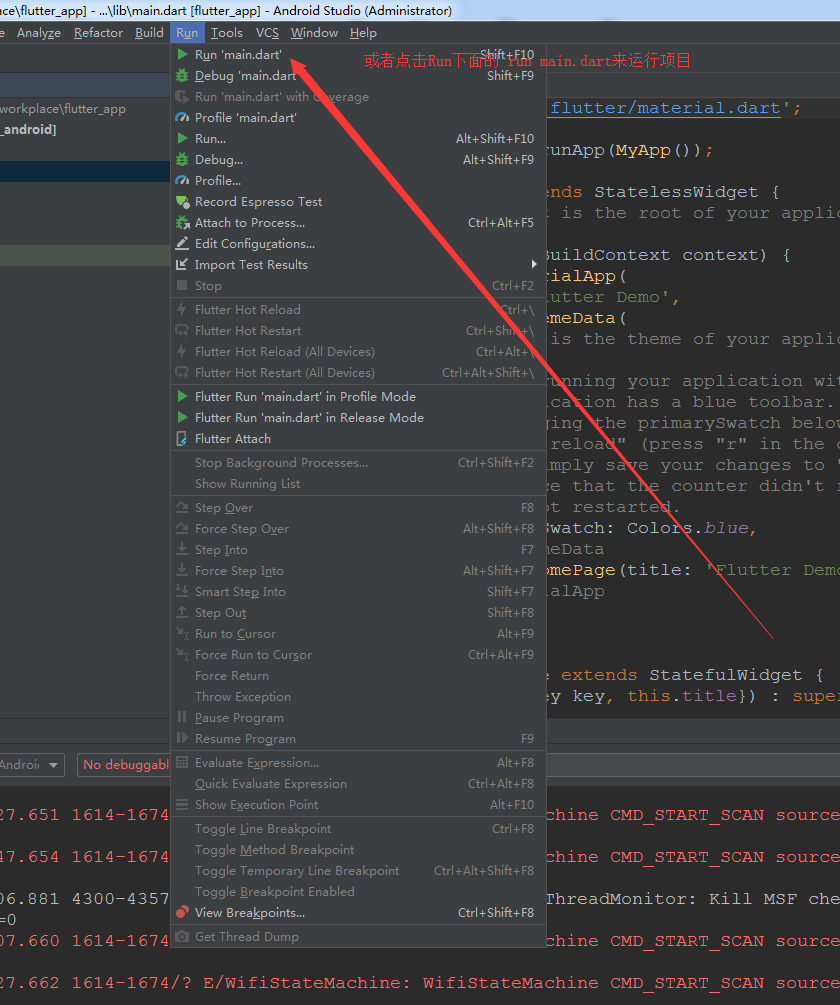This screenshot has height=1005, width=840.
Task: Click the Import Test Results icon
Action: point(183,265)
